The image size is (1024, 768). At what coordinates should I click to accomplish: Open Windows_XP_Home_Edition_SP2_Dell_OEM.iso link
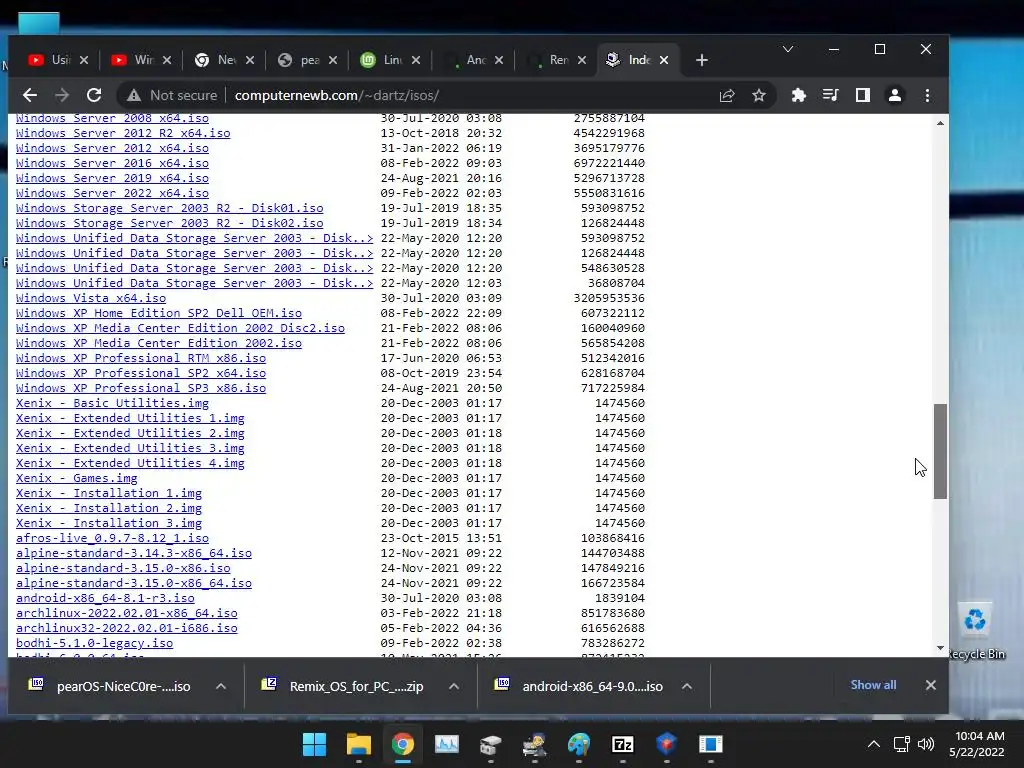[159, 313]
